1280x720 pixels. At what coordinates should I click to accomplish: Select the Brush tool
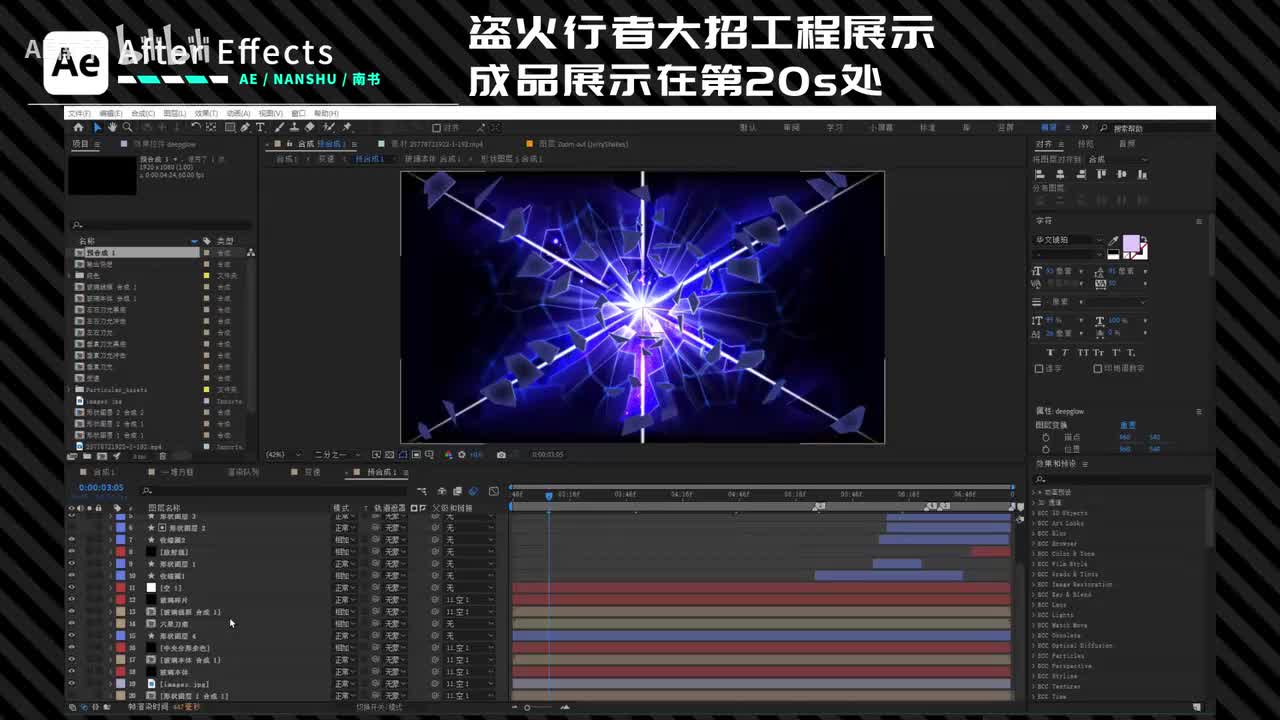(x=279, y=127)
